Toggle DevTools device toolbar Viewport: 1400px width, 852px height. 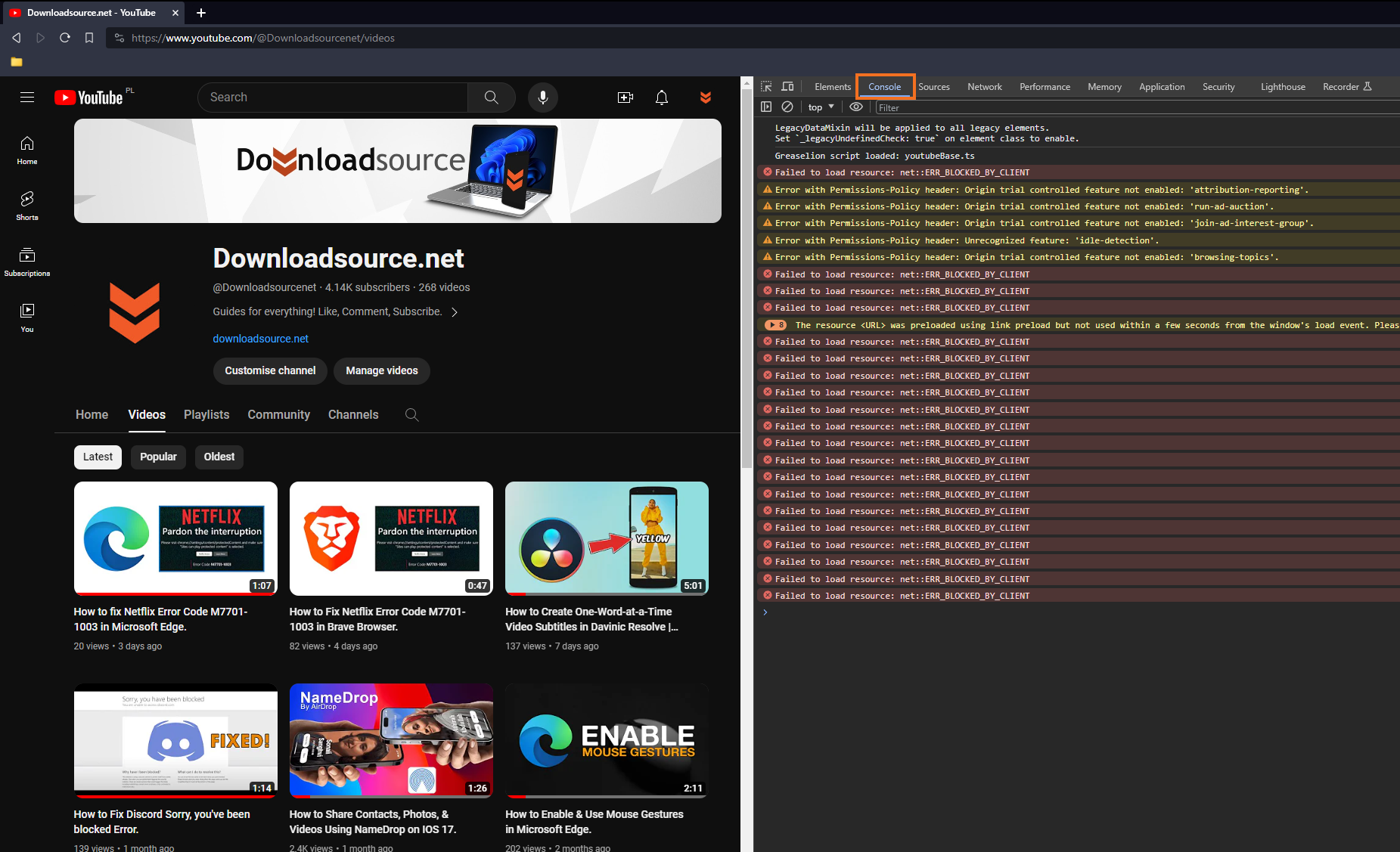tap(787, 87)
